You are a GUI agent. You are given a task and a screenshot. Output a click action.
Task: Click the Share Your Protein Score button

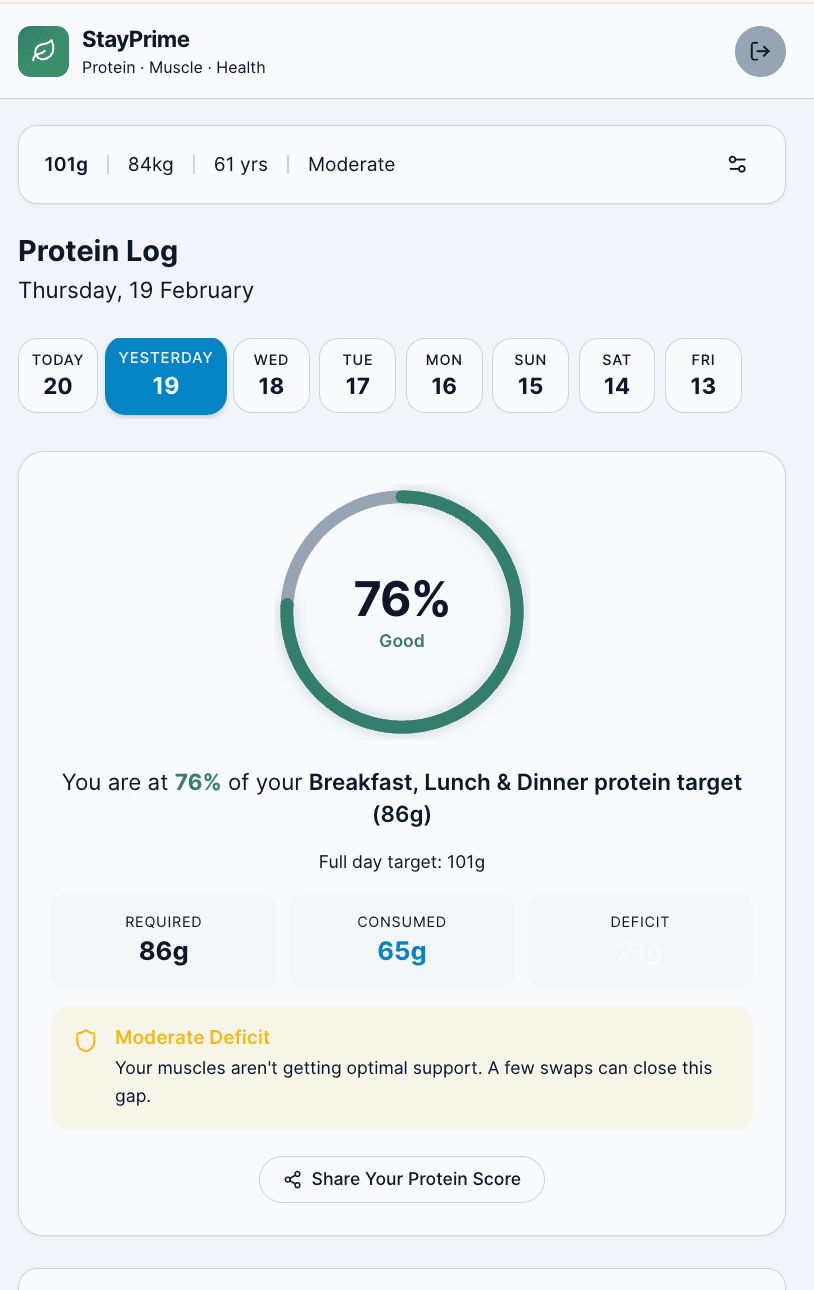tap(401, 1180)
